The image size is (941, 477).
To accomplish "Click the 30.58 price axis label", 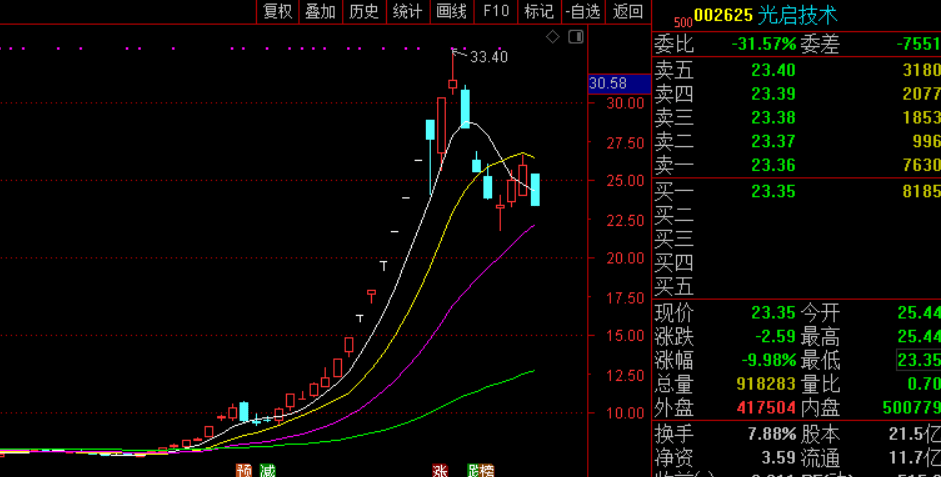I will point(608,83).
